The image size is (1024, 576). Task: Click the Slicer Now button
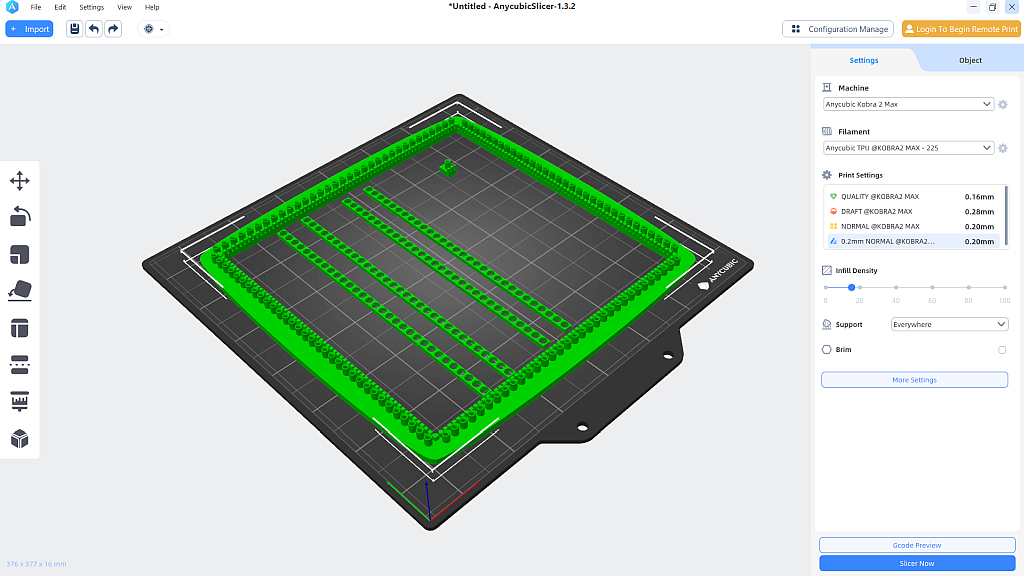(x=917, y=563)
